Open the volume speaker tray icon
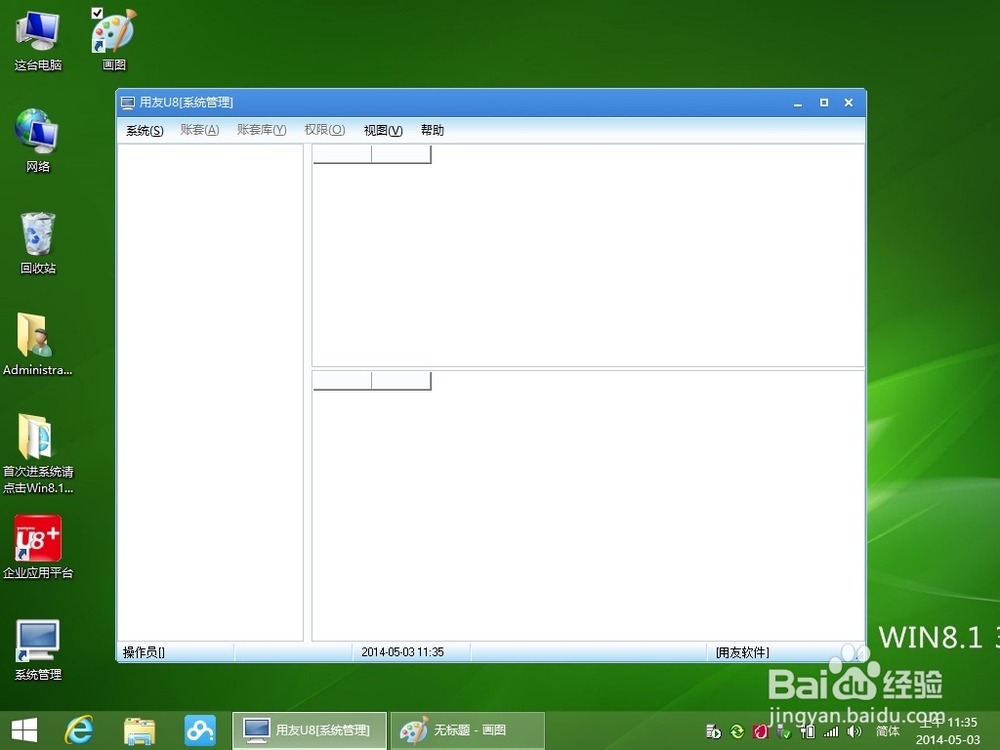Image resolution: width=1000 pixels, height=750 pixels. (x=855, y=732)
